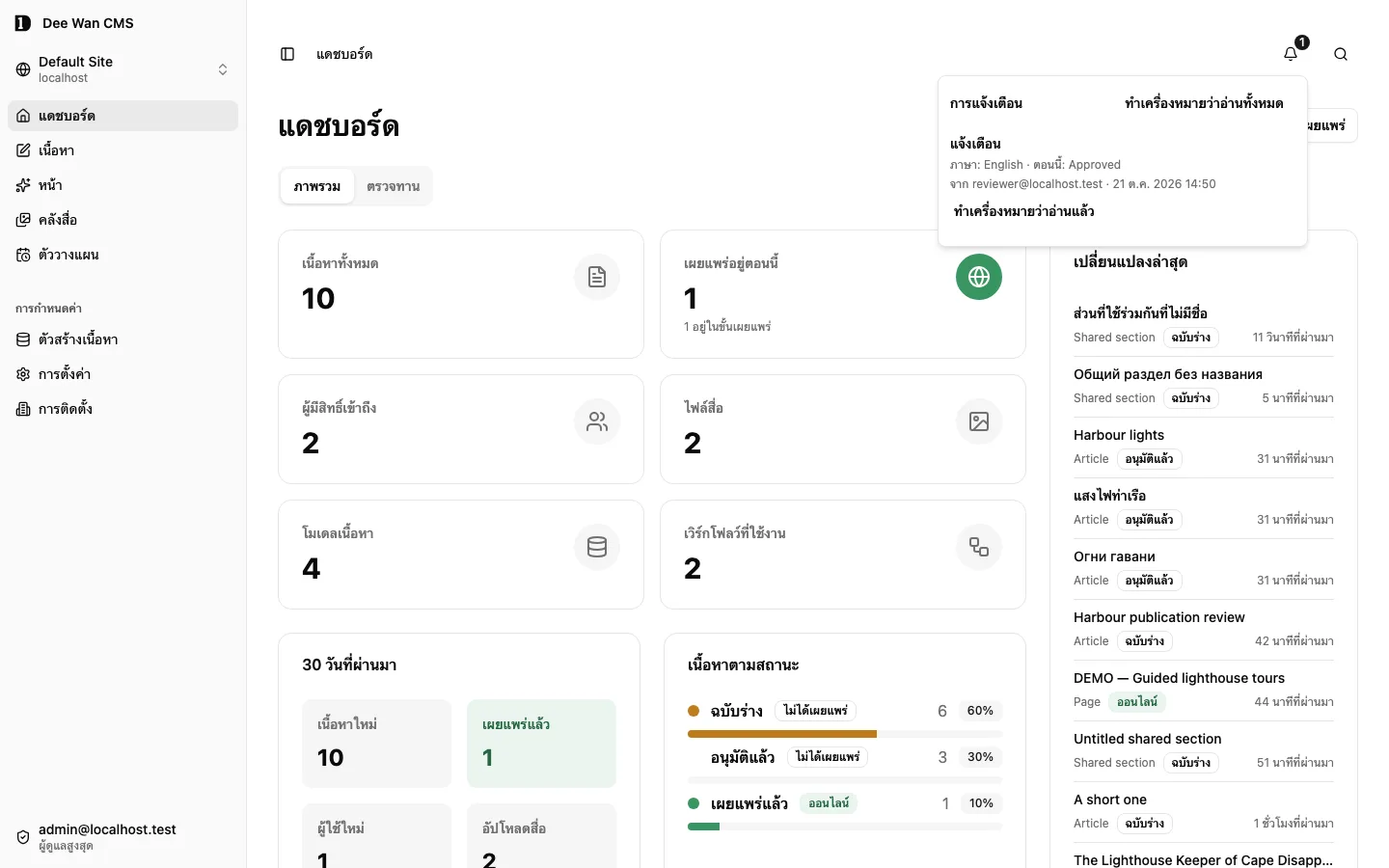Open เนื้อหา in the sidebar
The image size is (1389, 868).
[123, 150]
